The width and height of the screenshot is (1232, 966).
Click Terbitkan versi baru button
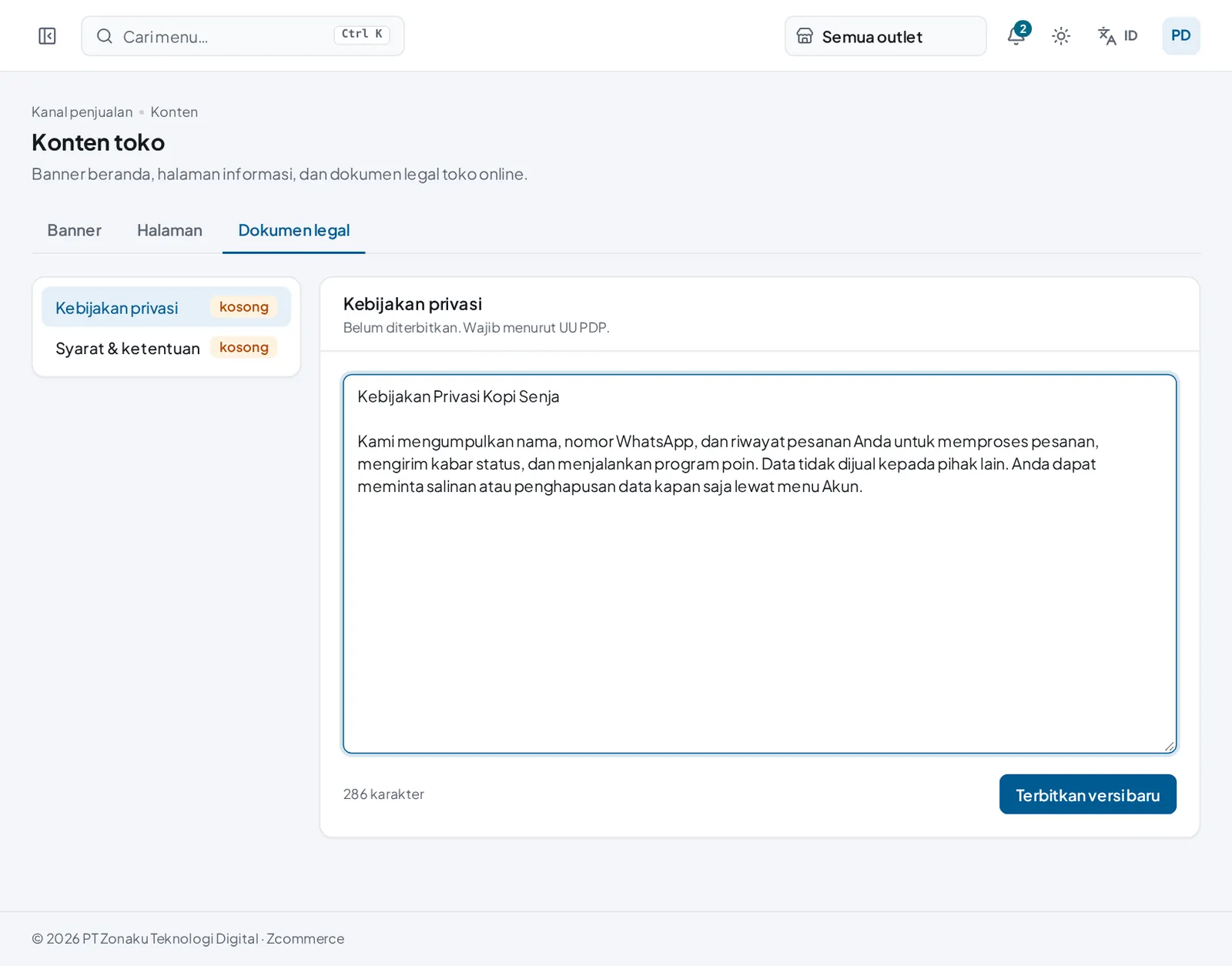[x=1087, y=794]
